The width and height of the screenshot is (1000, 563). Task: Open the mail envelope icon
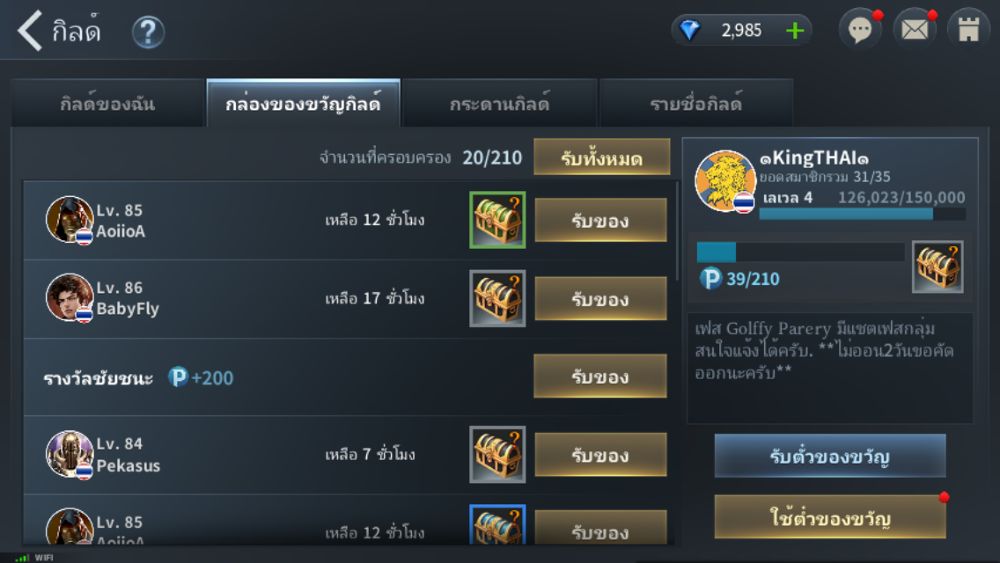point(915,29)
